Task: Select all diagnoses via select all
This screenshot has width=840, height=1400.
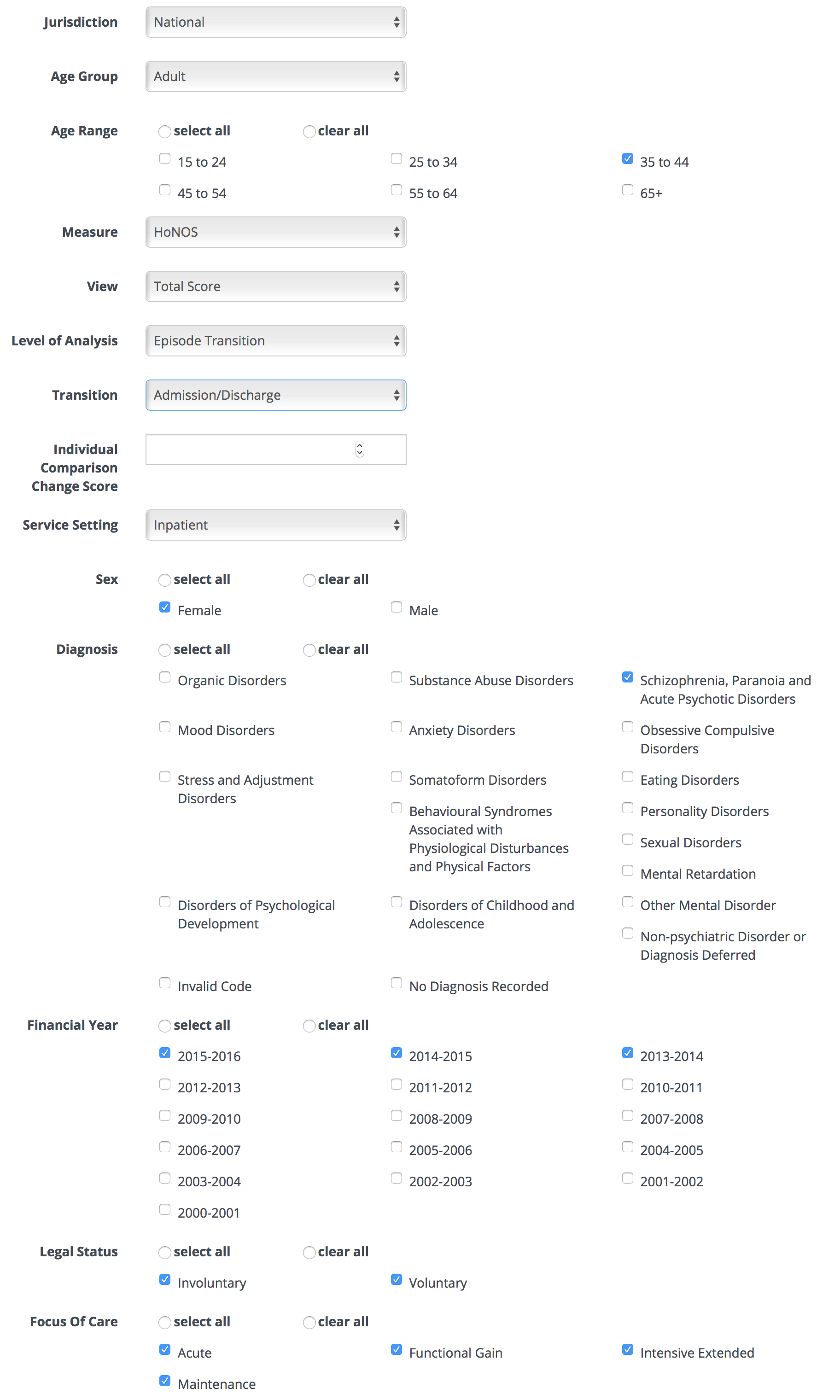Action: tap(165, 650)
